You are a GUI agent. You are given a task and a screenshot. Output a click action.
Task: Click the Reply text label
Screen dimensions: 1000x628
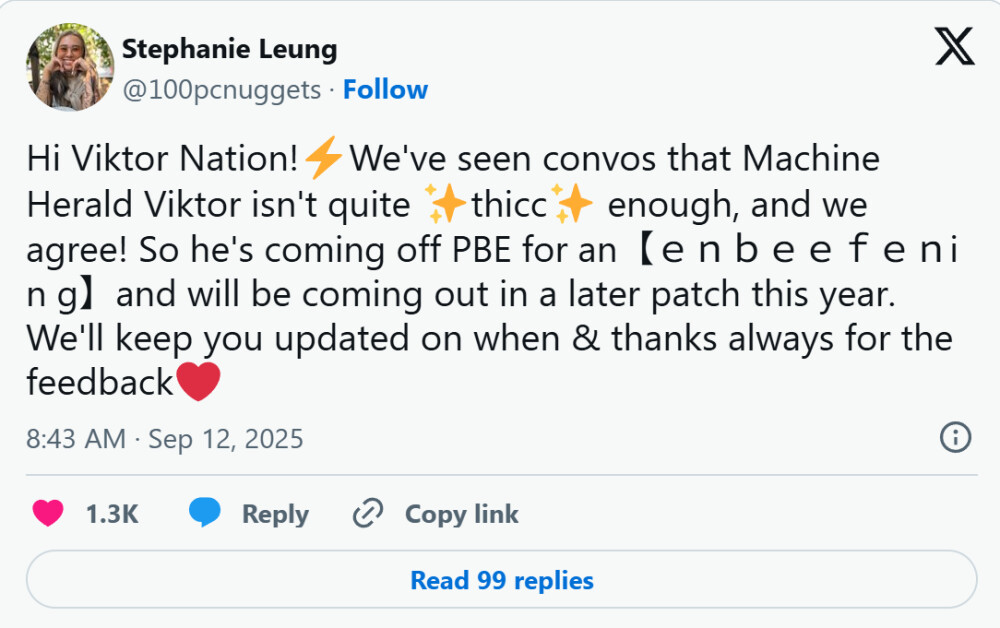pos(275,515)
